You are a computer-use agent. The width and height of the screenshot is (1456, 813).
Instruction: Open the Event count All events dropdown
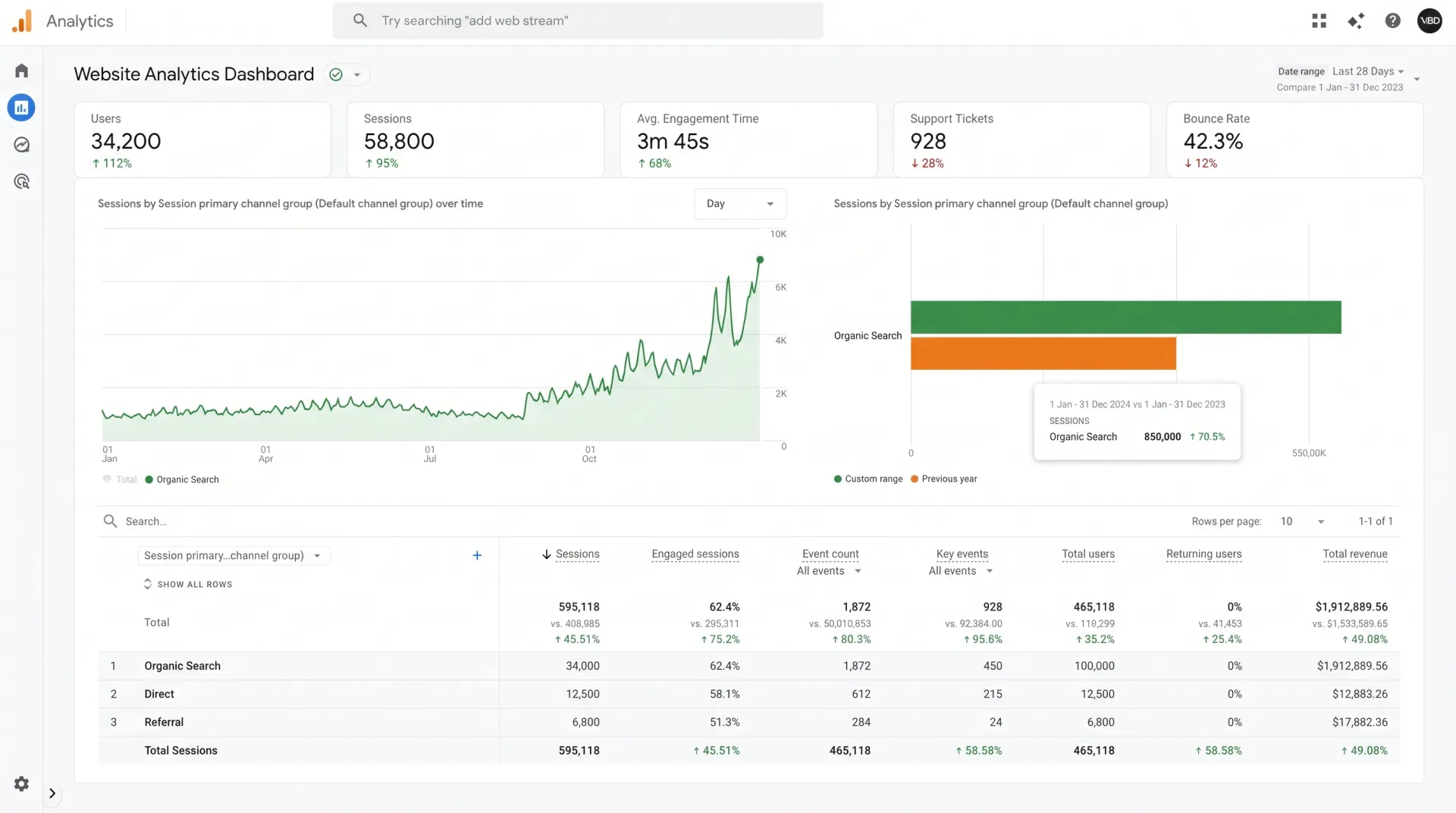(829, 571)
